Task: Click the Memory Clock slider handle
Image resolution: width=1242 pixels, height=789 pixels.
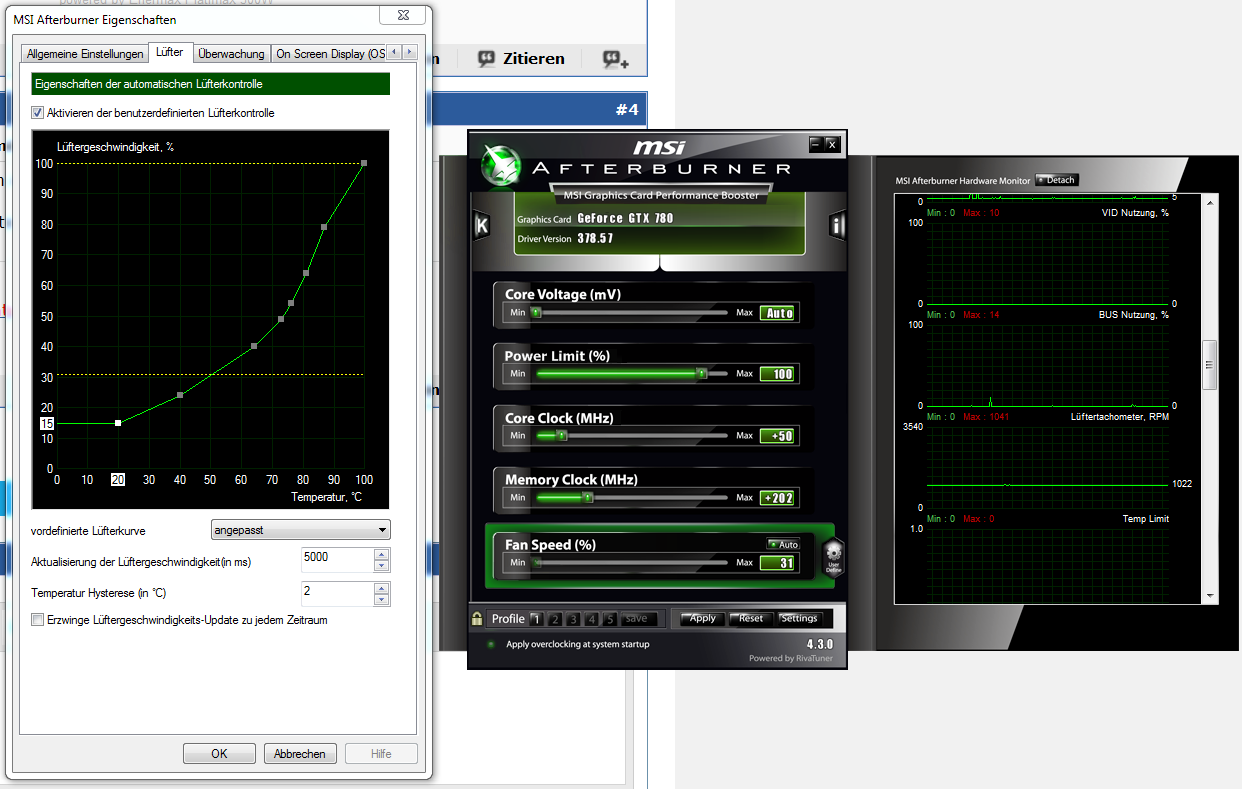Action: click(x=588, y=497)
